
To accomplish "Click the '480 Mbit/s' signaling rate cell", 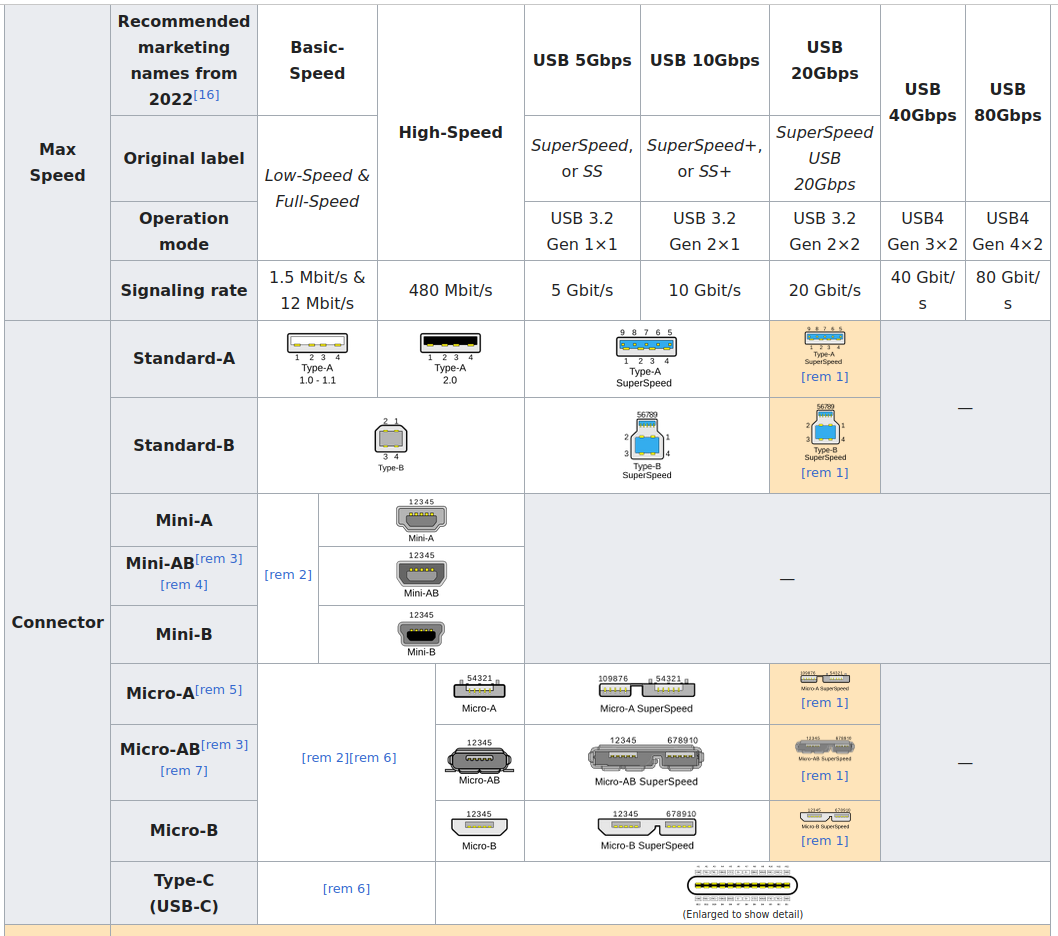I will [451, 290].
